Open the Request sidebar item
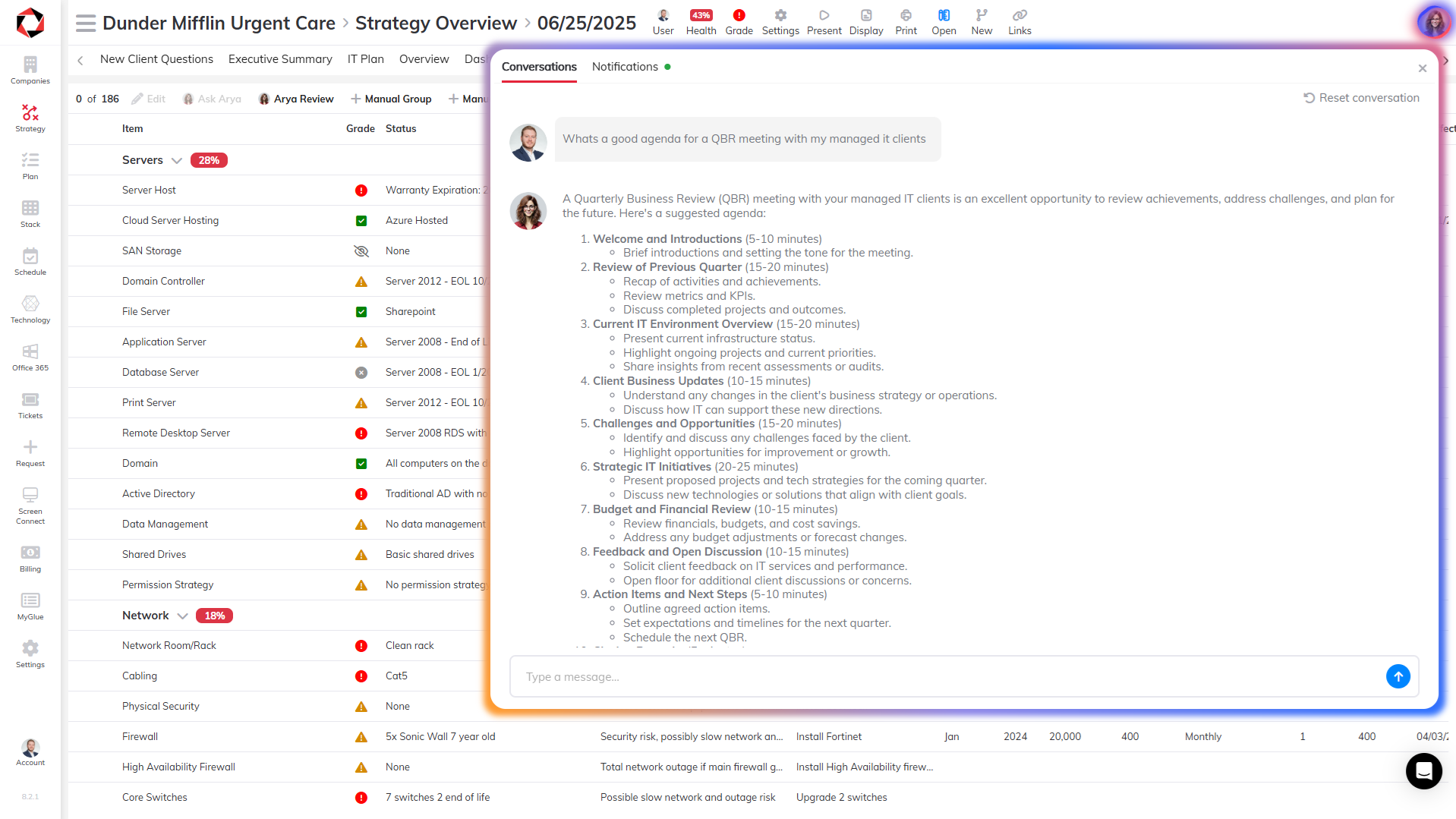Screen dimensions: 1456x819 click(30, 452)
